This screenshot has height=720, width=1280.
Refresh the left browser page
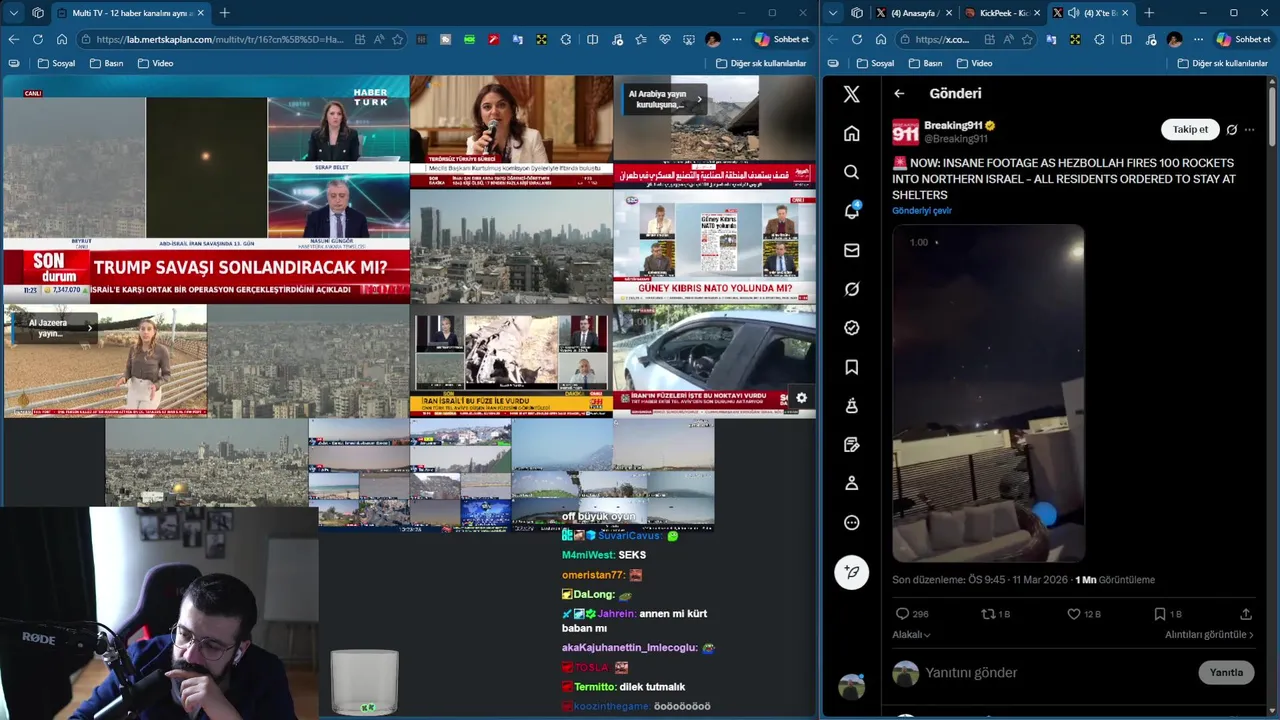coord(37,39)
